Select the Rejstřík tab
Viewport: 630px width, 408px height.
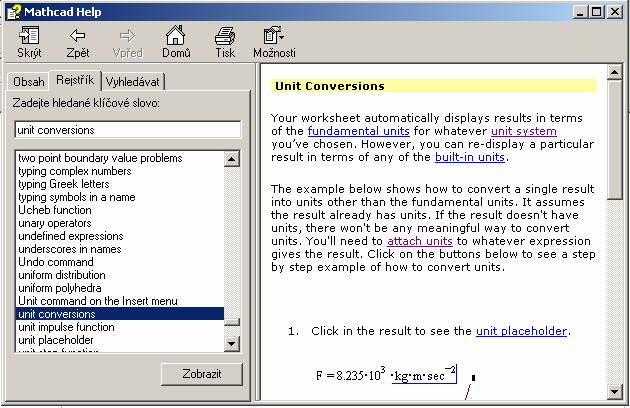tap(75, 80)
